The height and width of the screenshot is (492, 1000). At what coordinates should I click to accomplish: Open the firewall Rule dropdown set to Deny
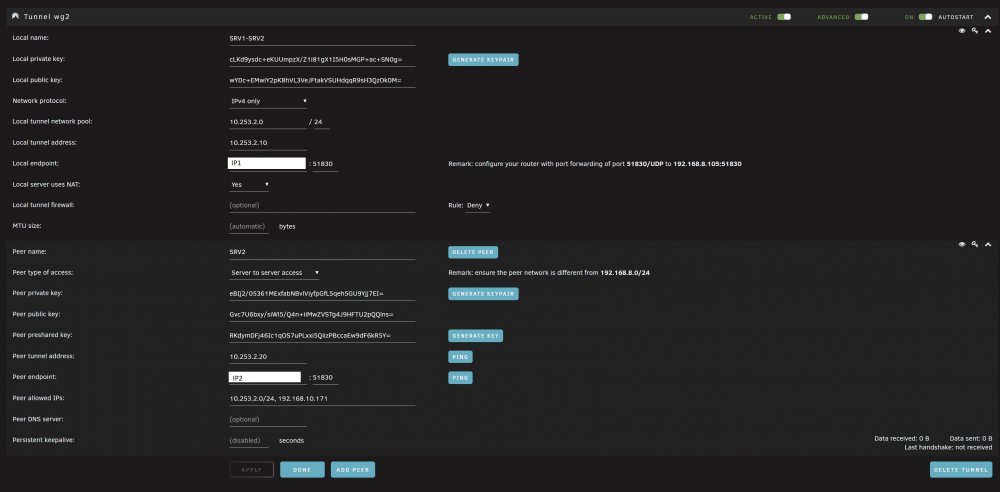coord(478,205)
